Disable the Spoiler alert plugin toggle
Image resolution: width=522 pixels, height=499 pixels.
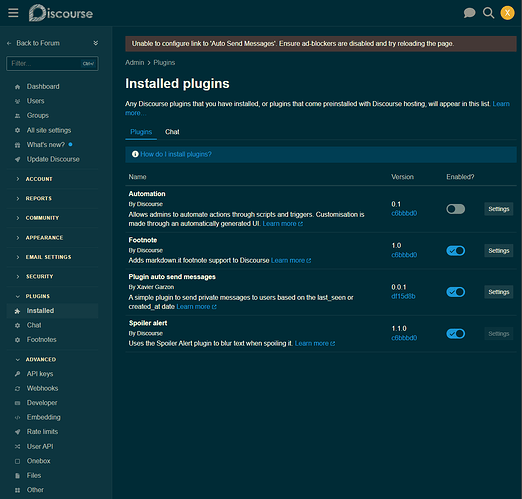(x=455, y=334)
